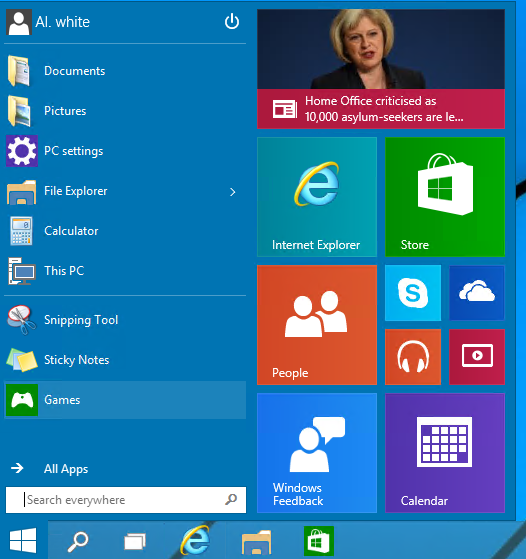Open the Pictures folder icon

[x=19, y=111]
